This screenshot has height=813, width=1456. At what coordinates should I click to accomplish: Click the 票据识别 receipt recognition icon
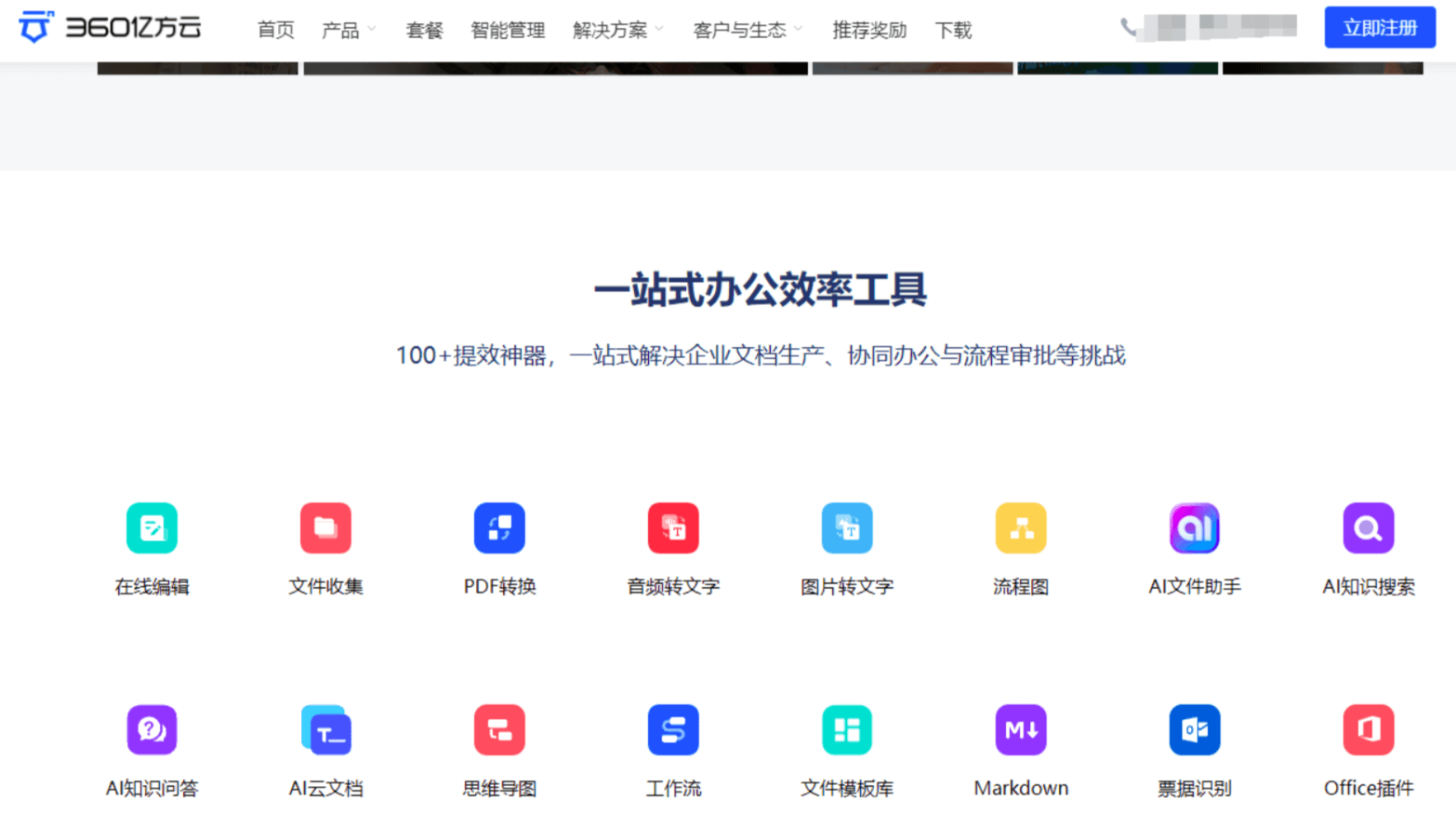(1195, 730)
